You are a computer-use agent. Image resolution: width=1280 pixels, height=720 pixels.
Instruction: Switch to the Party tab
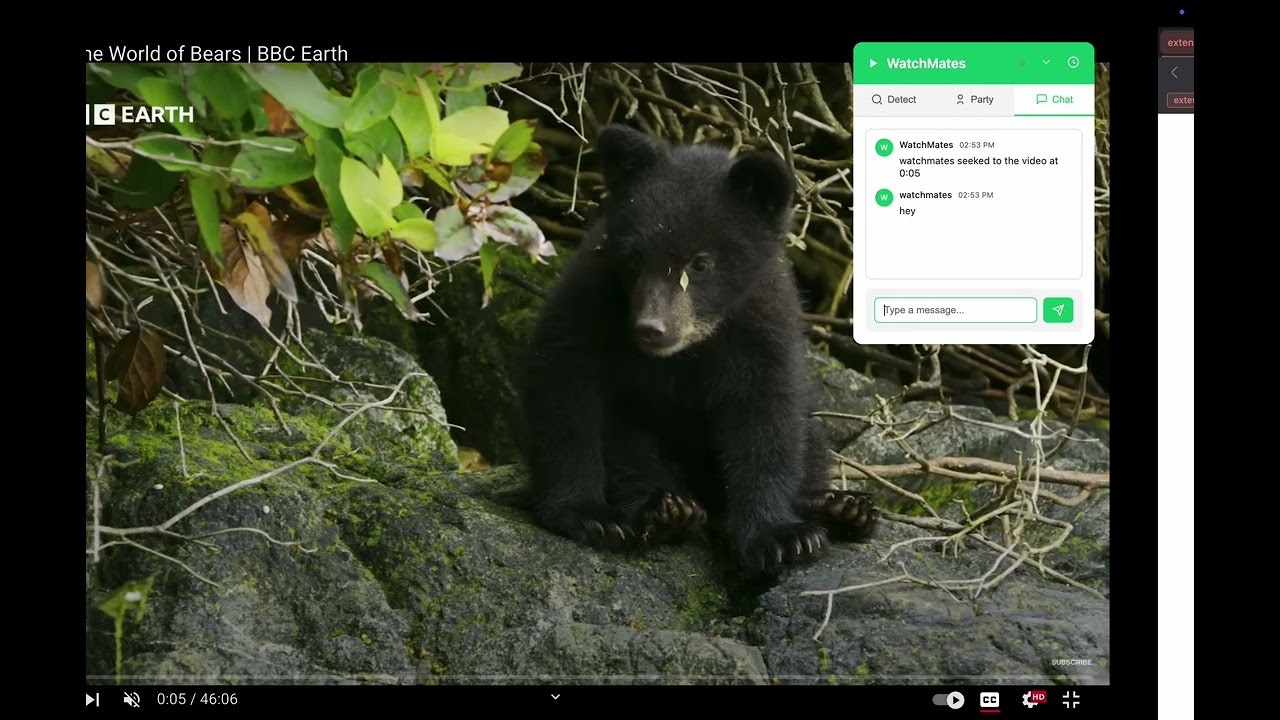point(975,99)
